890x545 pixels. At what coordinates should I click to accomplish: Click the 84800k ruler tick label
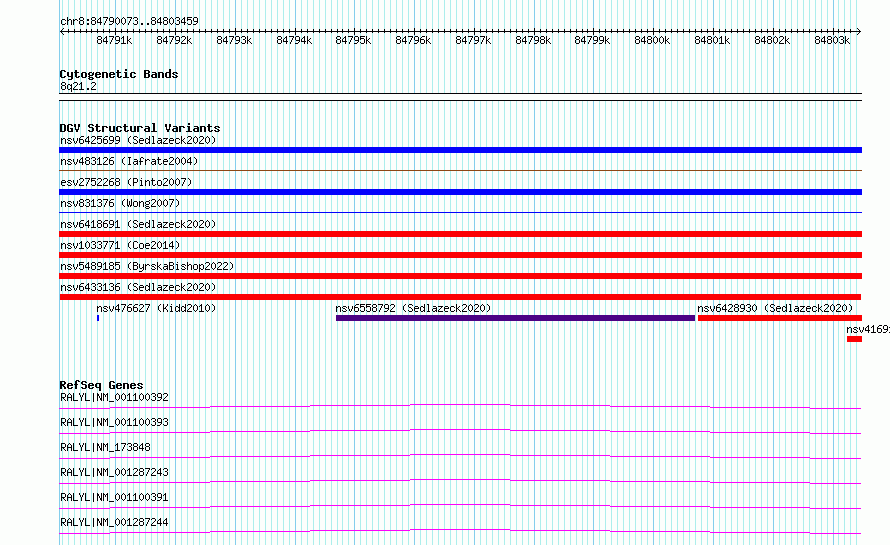(652, 40)
